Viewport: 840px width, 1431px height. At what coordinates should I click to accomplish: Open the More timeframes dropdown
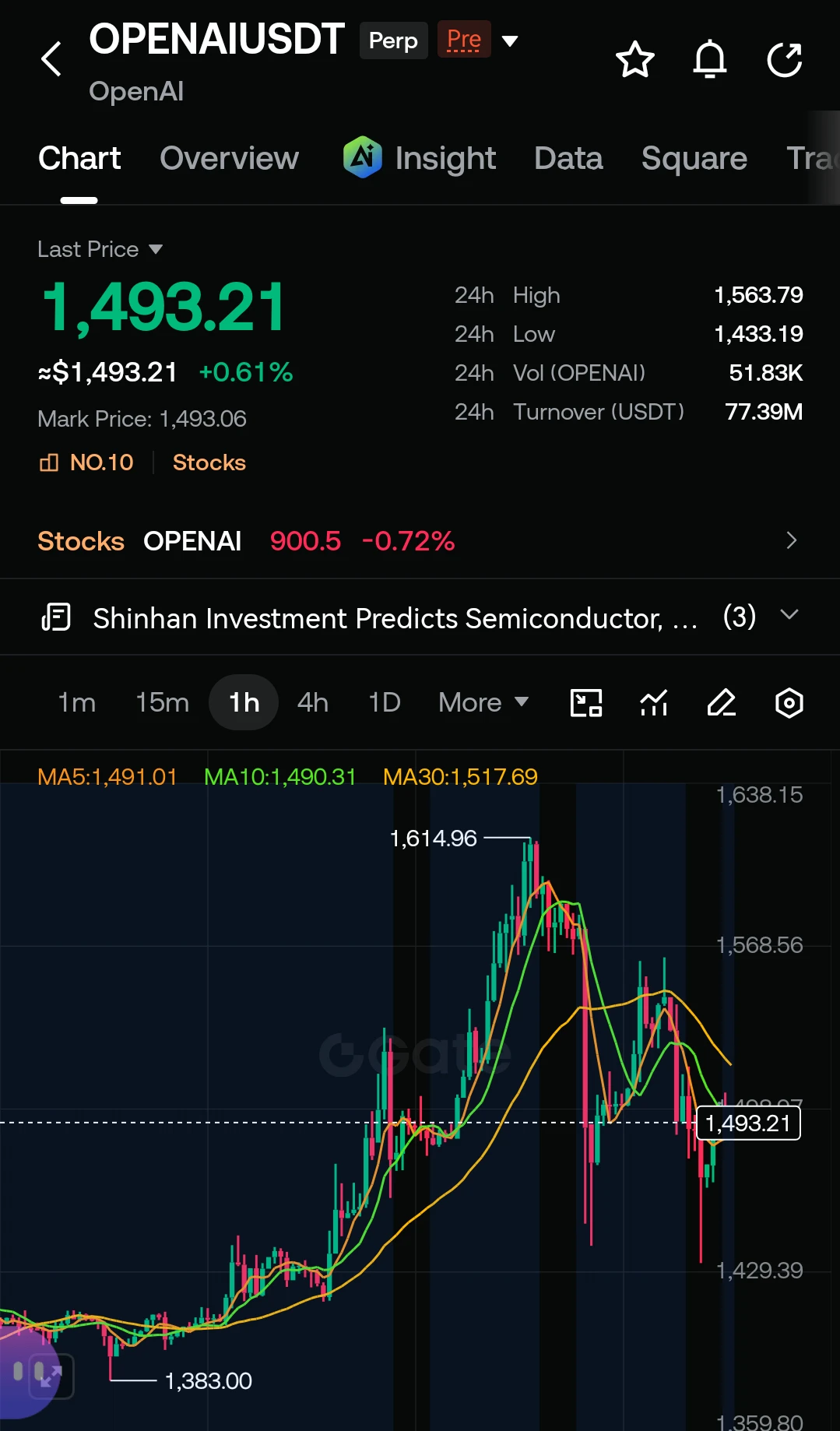pyautogui.click(x=483, y=702)
